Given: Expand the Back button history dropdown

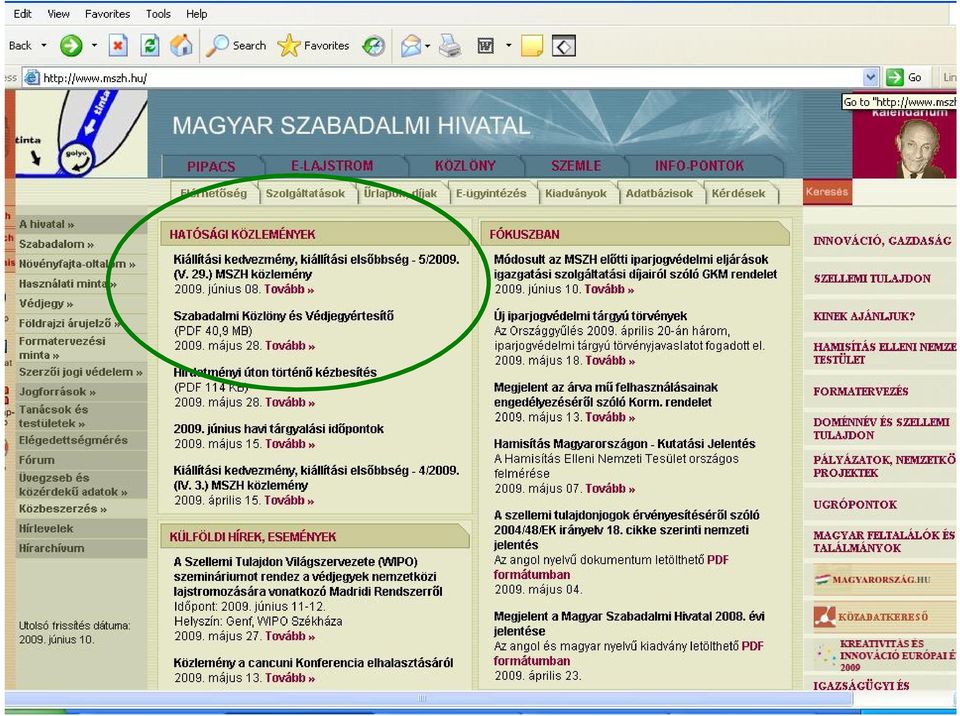Looking at the screenshot, I should click(43, 45).
